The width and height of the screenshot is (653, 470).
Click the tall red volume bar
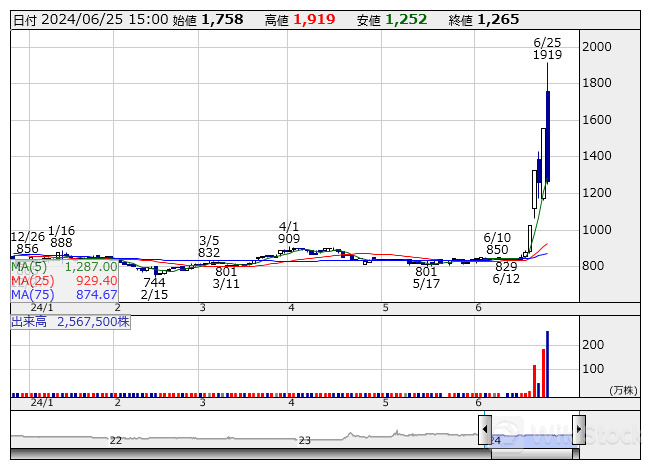pos(543,373)
